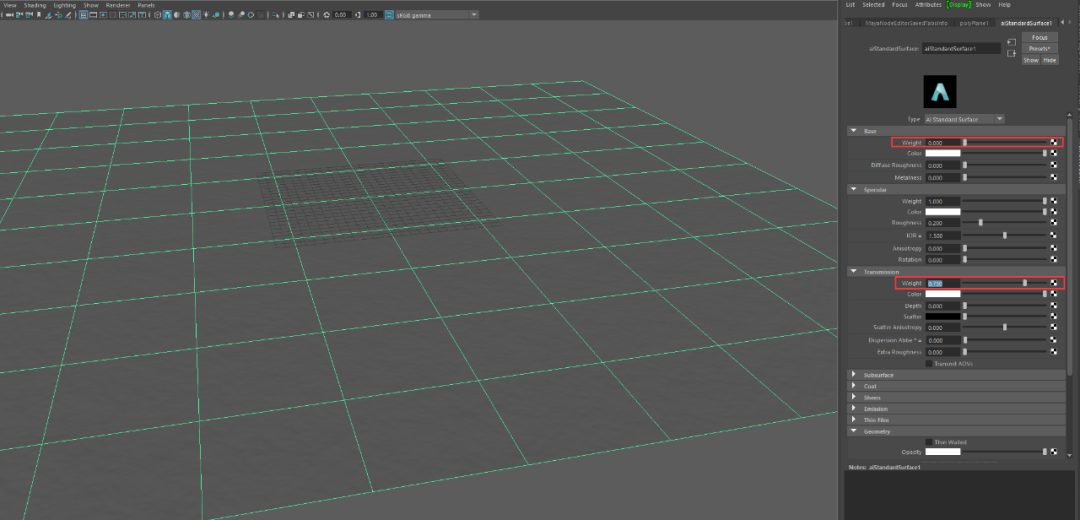Toggle the Film Gate icon

tap(93, 14)
